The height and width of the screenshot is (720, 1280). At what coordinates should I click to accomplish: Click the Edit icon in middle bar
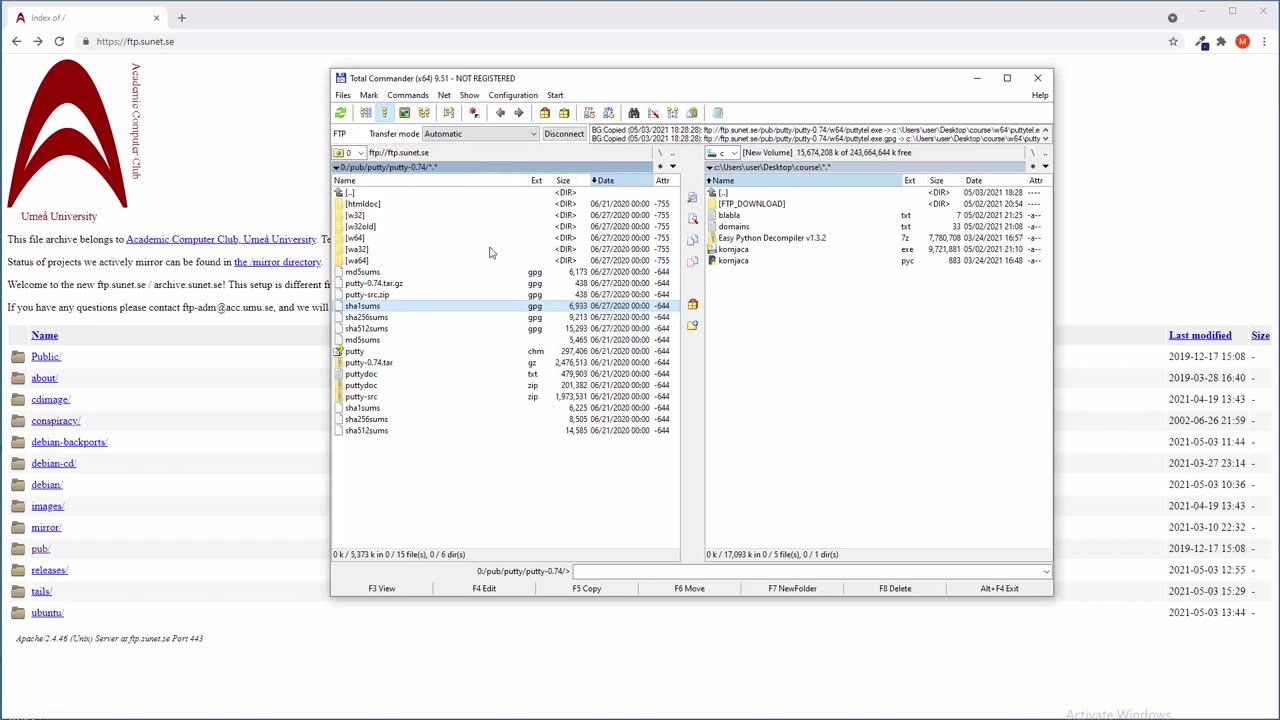(x=692, y=219)
